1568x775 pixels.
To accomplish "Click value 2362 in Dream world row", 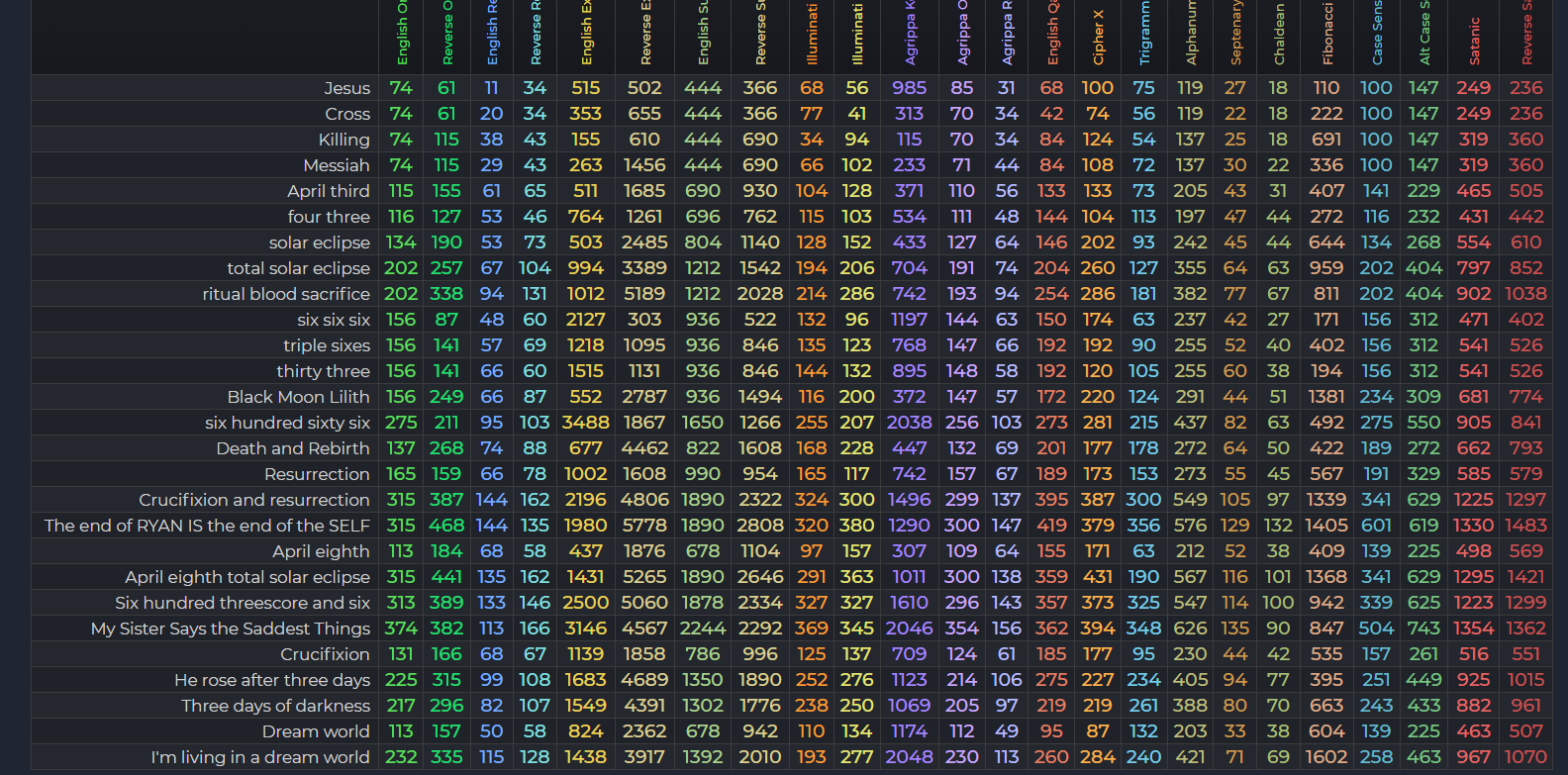I will click(644, 731).
